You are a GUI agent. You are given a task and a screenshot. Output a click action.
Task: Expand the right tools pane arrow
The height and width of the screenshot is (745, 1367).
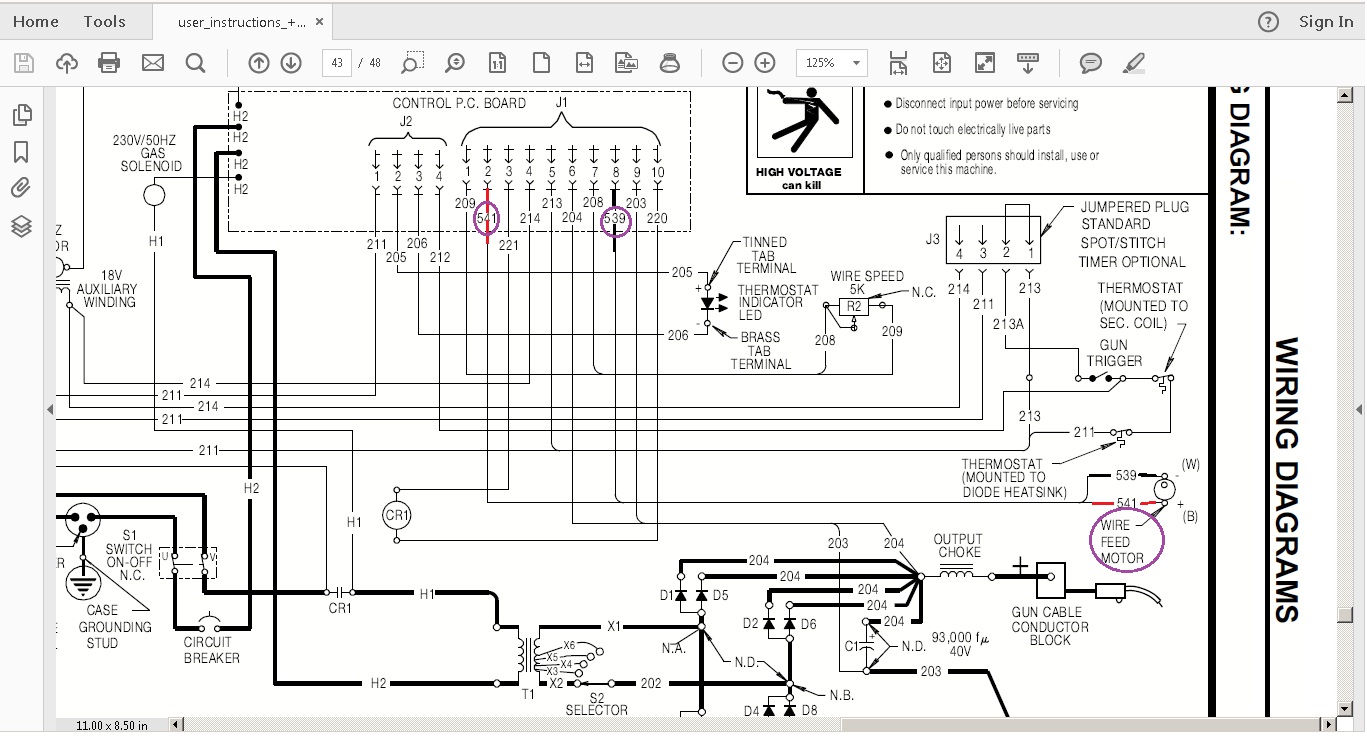(1359, 410)
